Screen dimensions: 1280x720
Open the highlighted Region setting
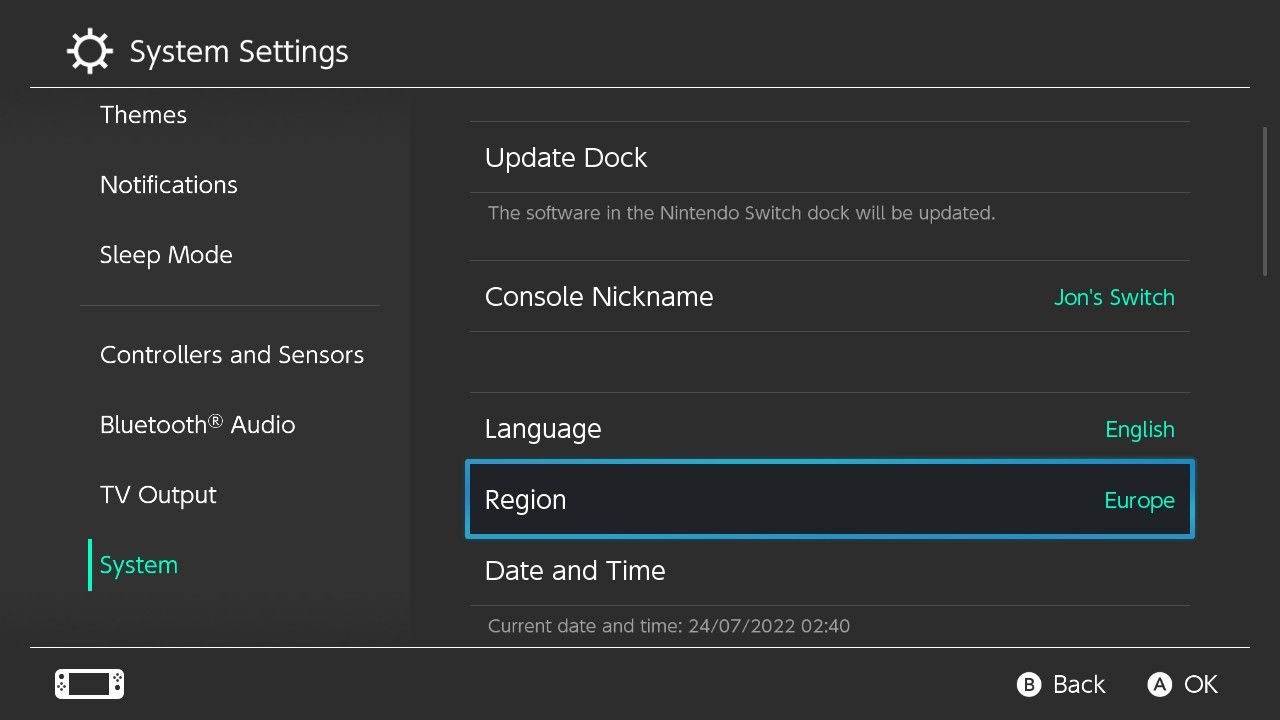(x=830, y=499)
